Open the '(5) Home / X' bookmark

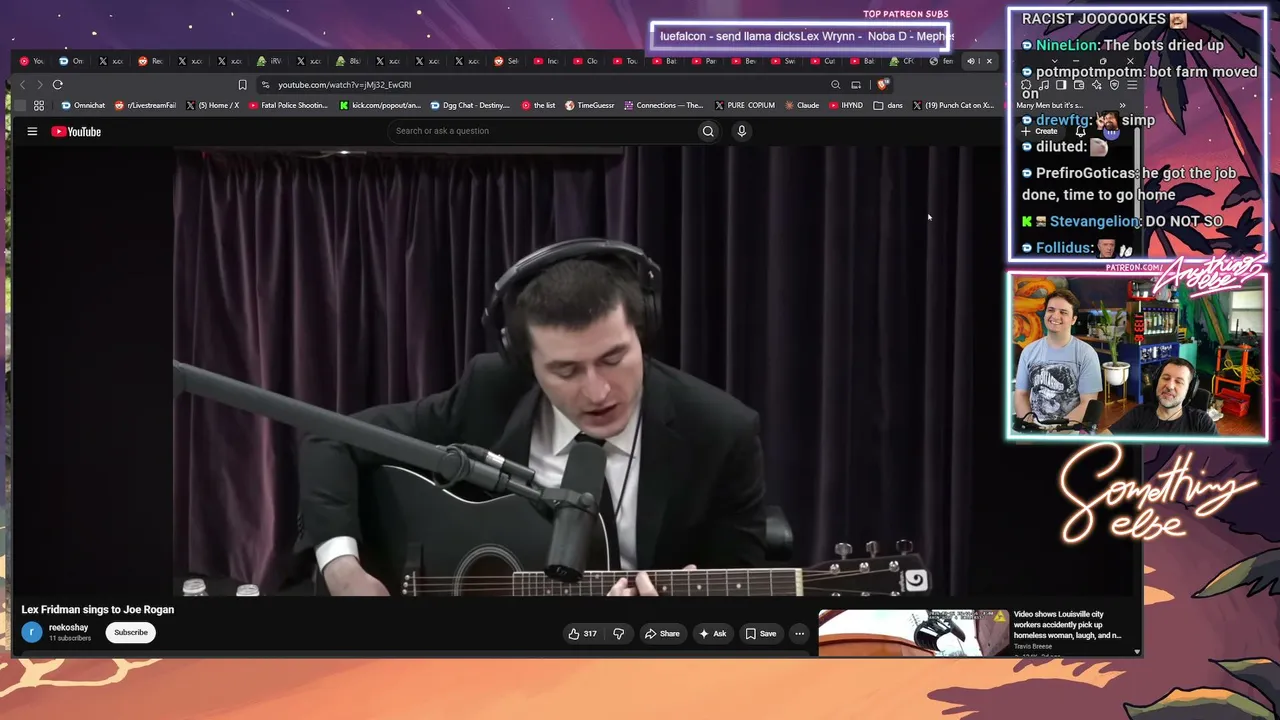[x=212, y=105]
